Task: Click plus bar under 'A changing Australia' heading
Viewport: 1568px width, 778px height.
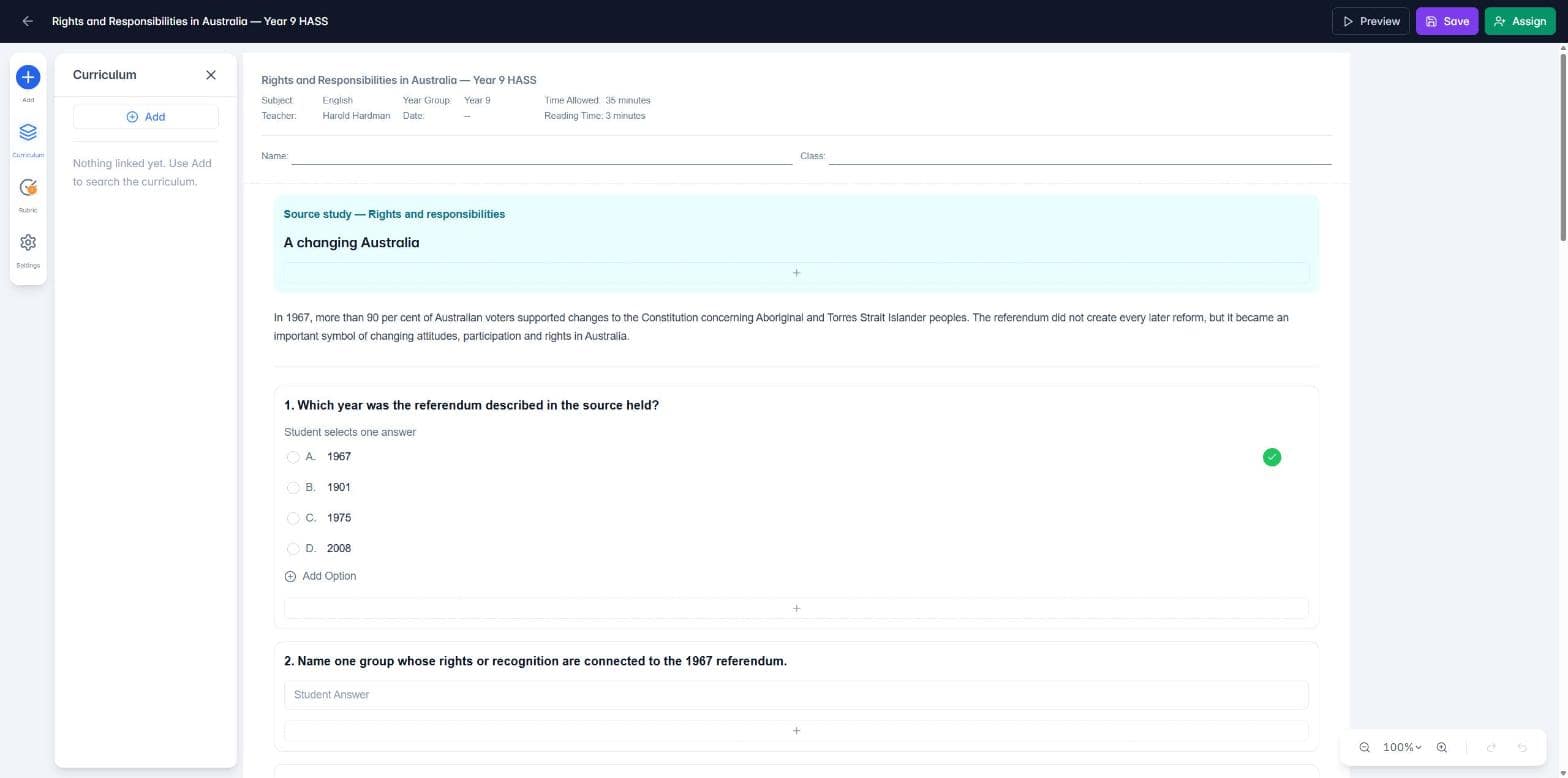Action: click(x=796, y=273)
